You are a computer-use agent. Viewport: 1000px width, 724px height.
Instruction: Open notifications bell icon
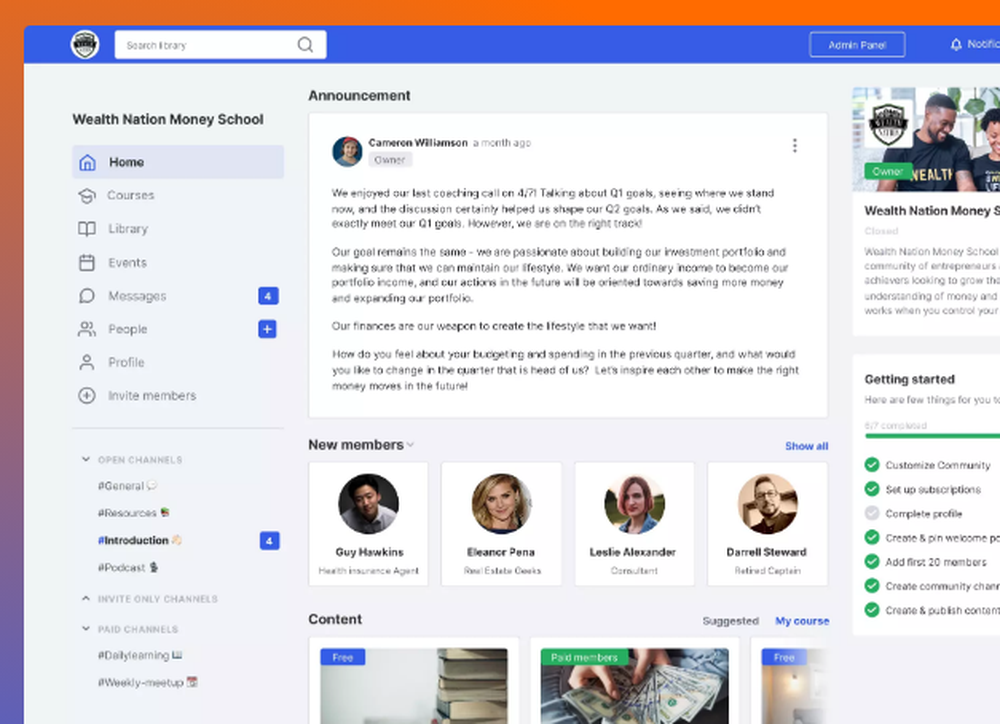[955, 45]
